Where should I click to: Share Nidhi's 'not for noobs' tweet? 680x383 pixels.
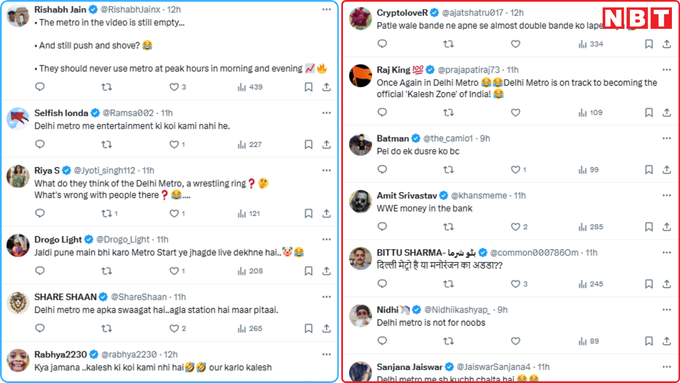(667, 341)
